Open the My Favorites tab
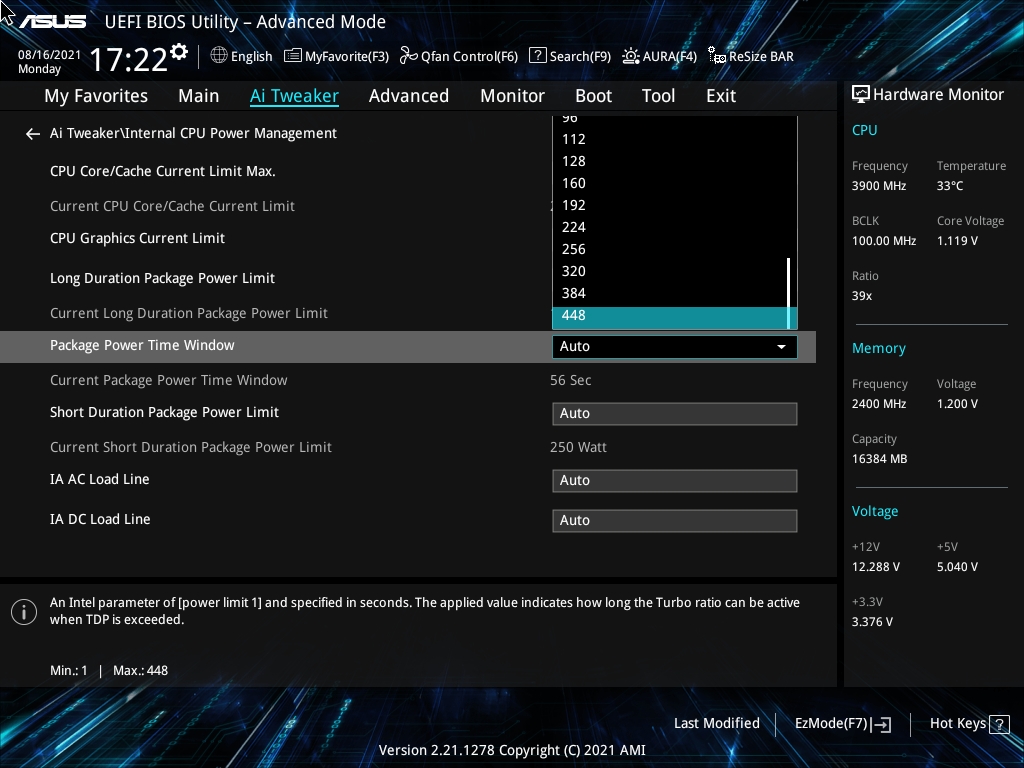Screen dimensions: 1024x768 96,96
